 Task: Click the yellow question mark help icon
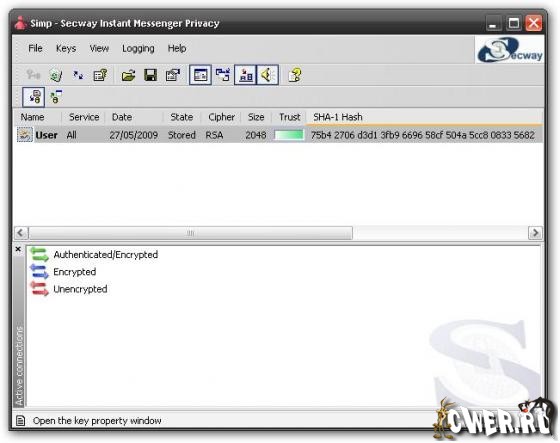[295, 75]
